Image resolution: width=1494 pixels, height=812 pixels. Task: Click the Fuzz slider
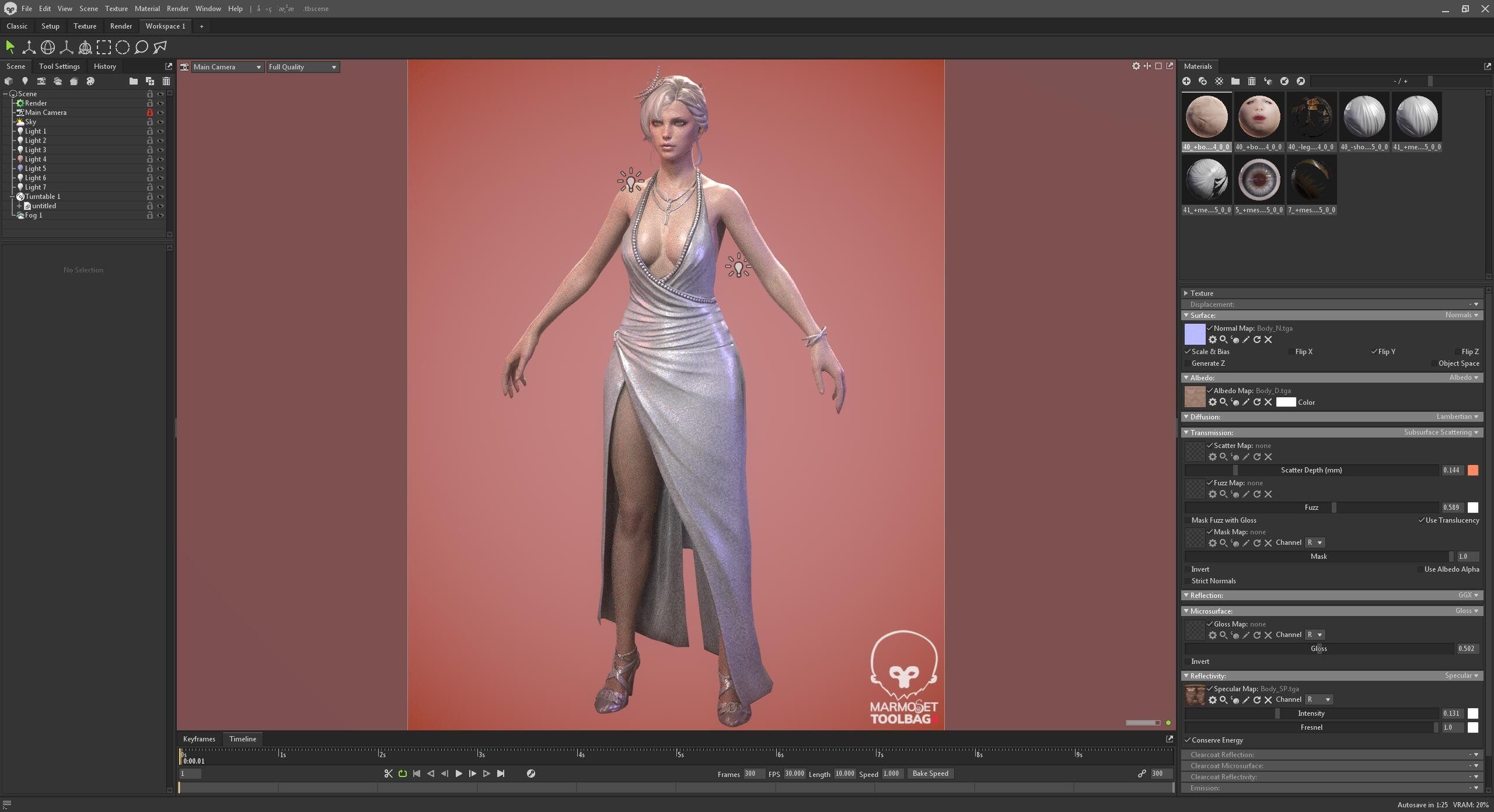[1312, 508]
